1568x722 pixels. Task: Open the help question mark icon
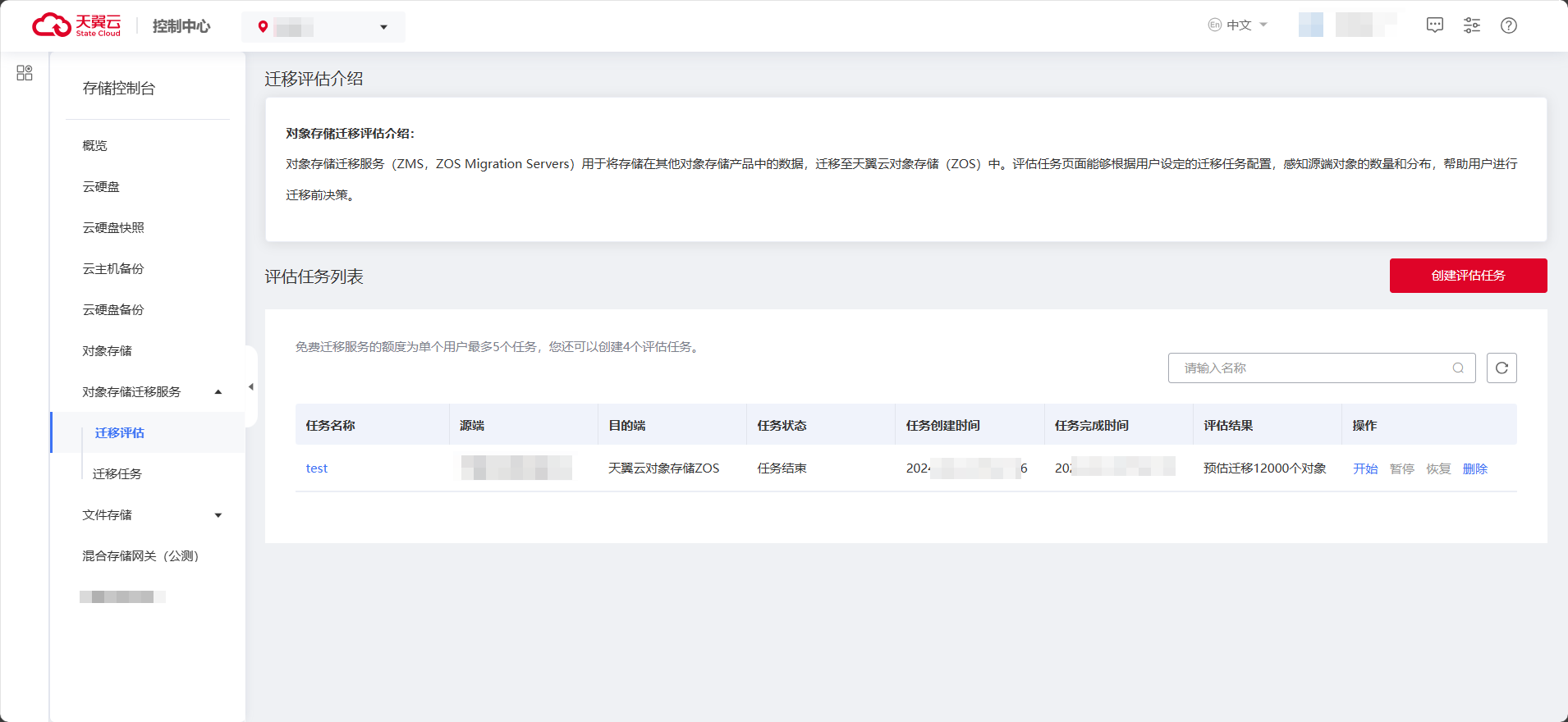coord(1509,25)
